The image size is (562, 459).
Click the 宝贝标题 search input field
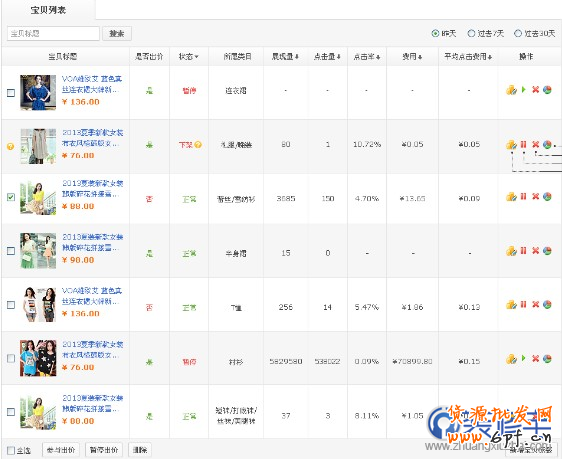point(53,33)
